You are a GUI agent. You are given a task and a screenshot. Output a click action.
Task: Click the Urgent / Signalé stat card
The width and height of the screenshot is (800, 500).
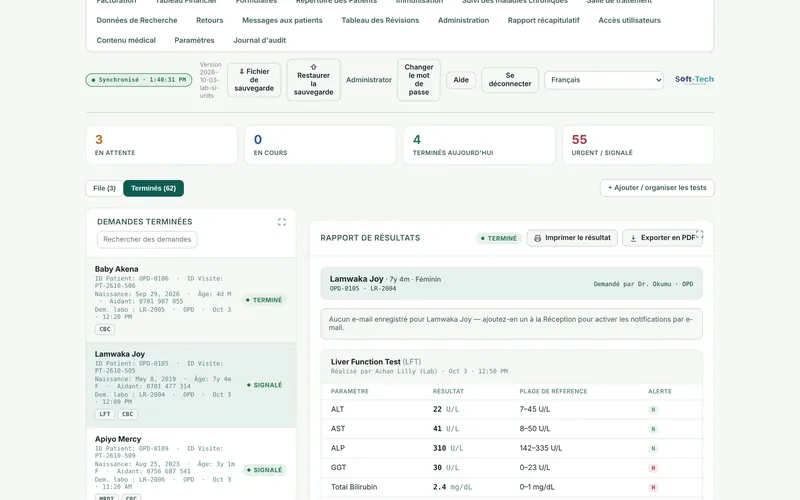tap(638, 145)
